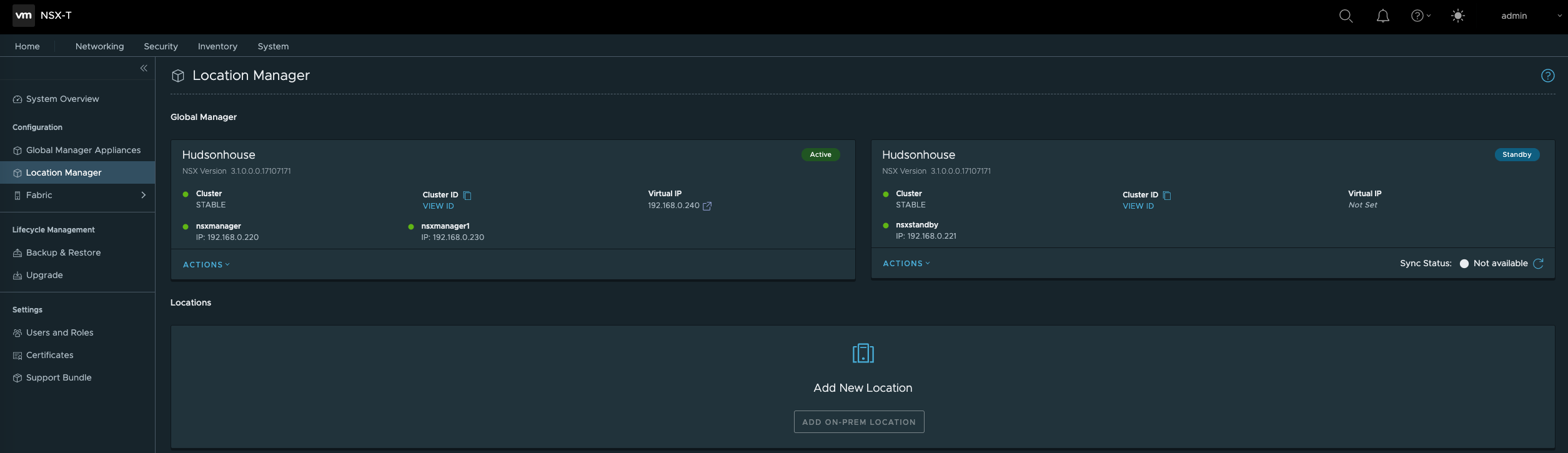Go to the Home tab
Viewport: 1568px width, 453px height.
[x=27, y=46]
